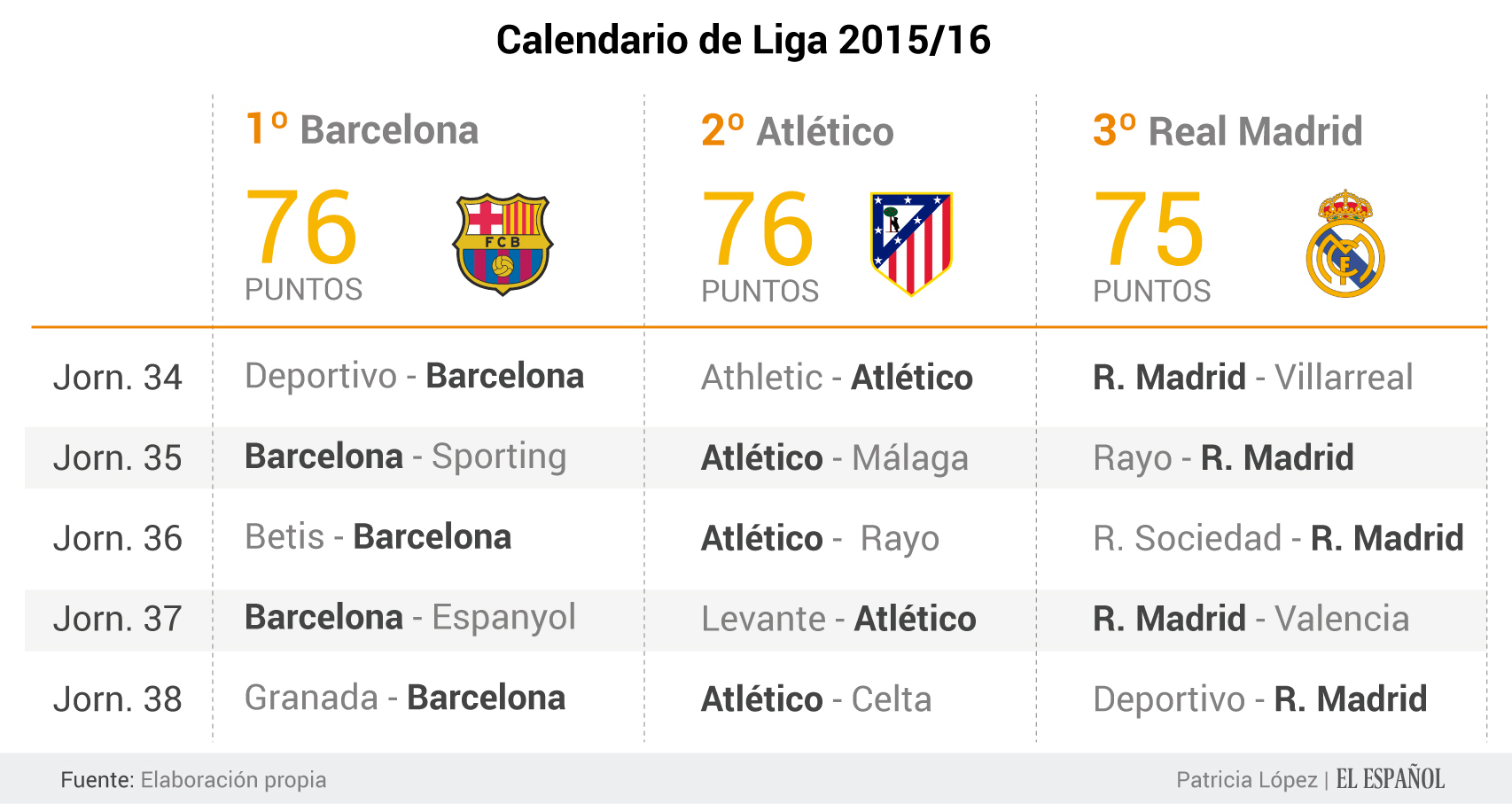Select the '3º Real Madrid' column heading
The height and width of the screenshot is (804, 1512).
pos(1227,131)
